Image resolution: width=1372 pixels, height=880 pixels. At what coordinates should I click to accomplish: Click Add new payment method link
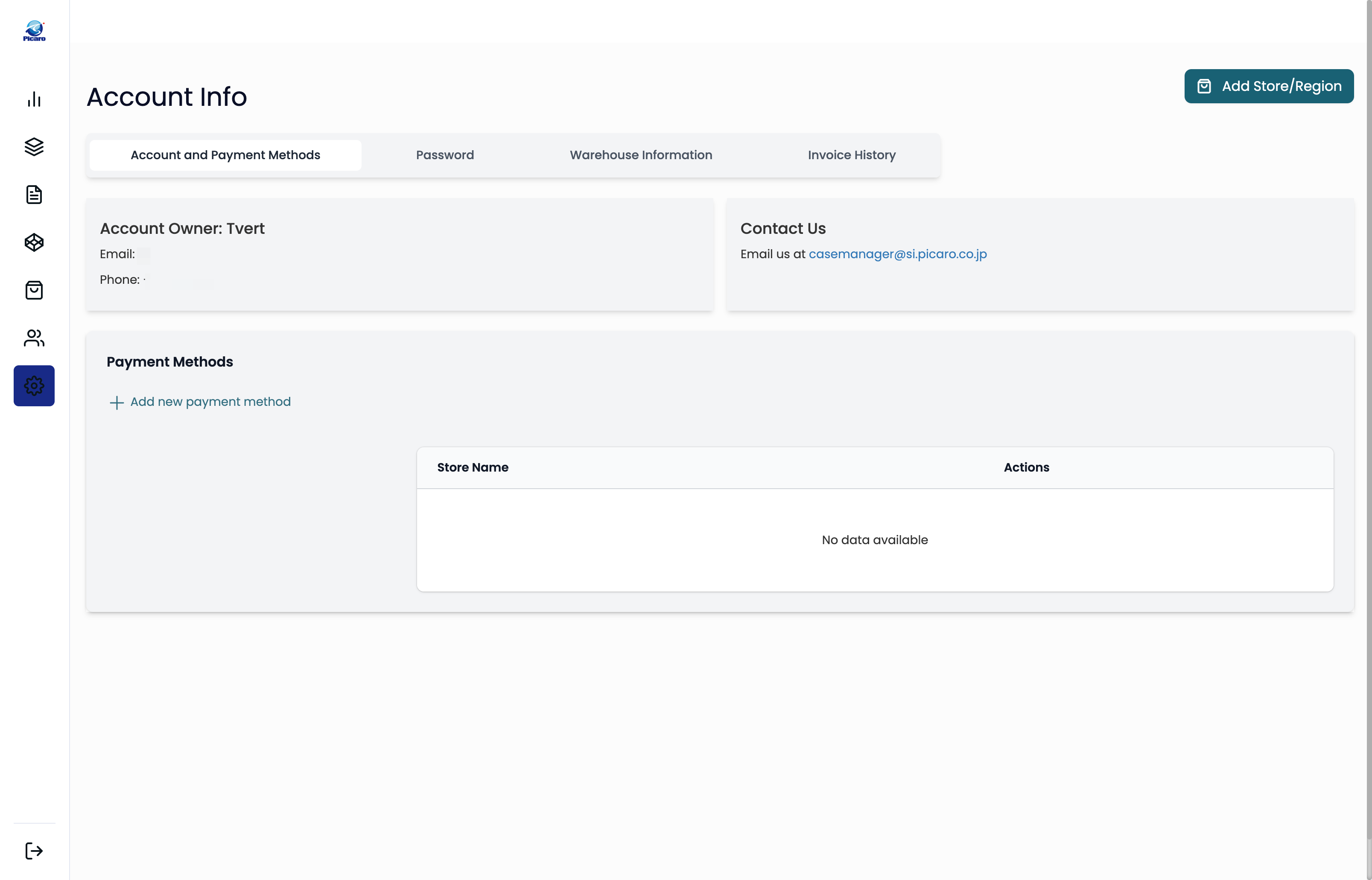pyautogui.click(x=210, y=402)
